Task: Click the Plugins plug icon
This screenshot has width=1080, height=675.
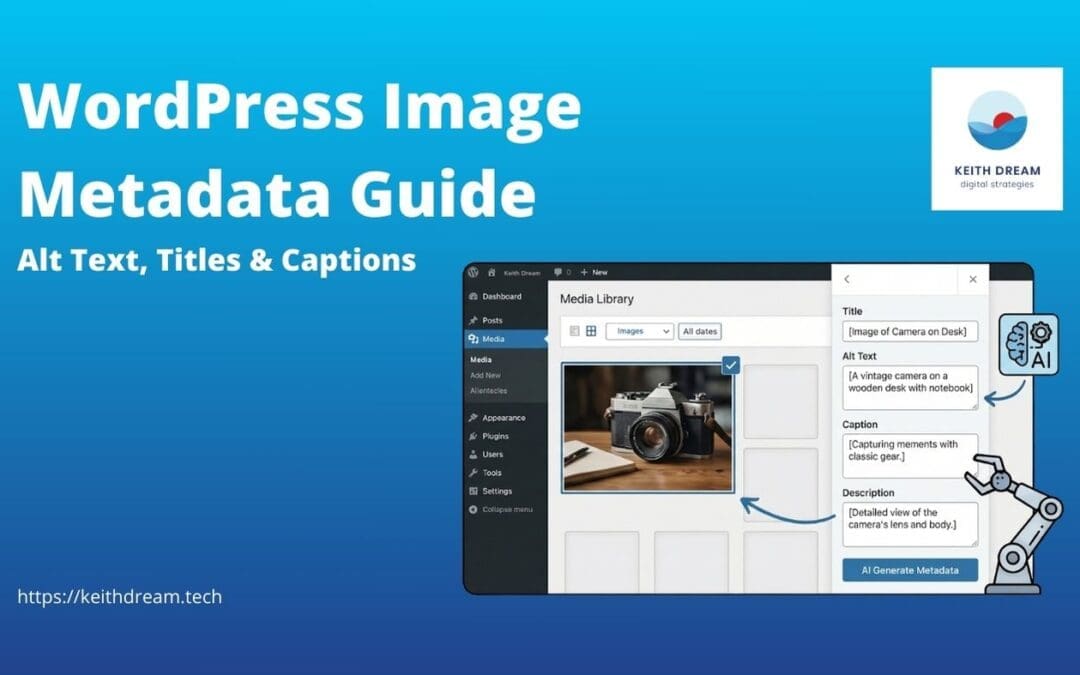Action: point(473,436)
